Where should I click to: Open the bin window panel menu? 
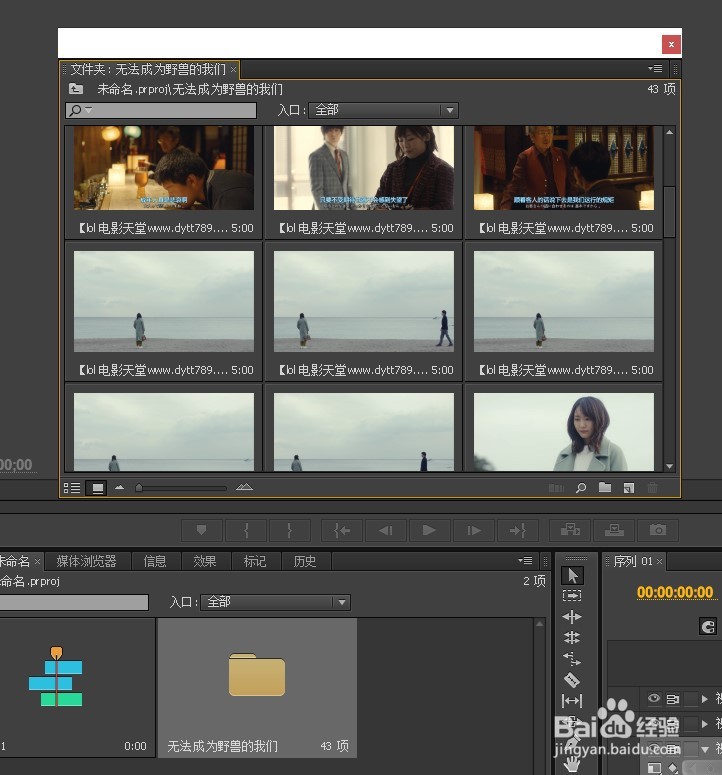(655, 68)
